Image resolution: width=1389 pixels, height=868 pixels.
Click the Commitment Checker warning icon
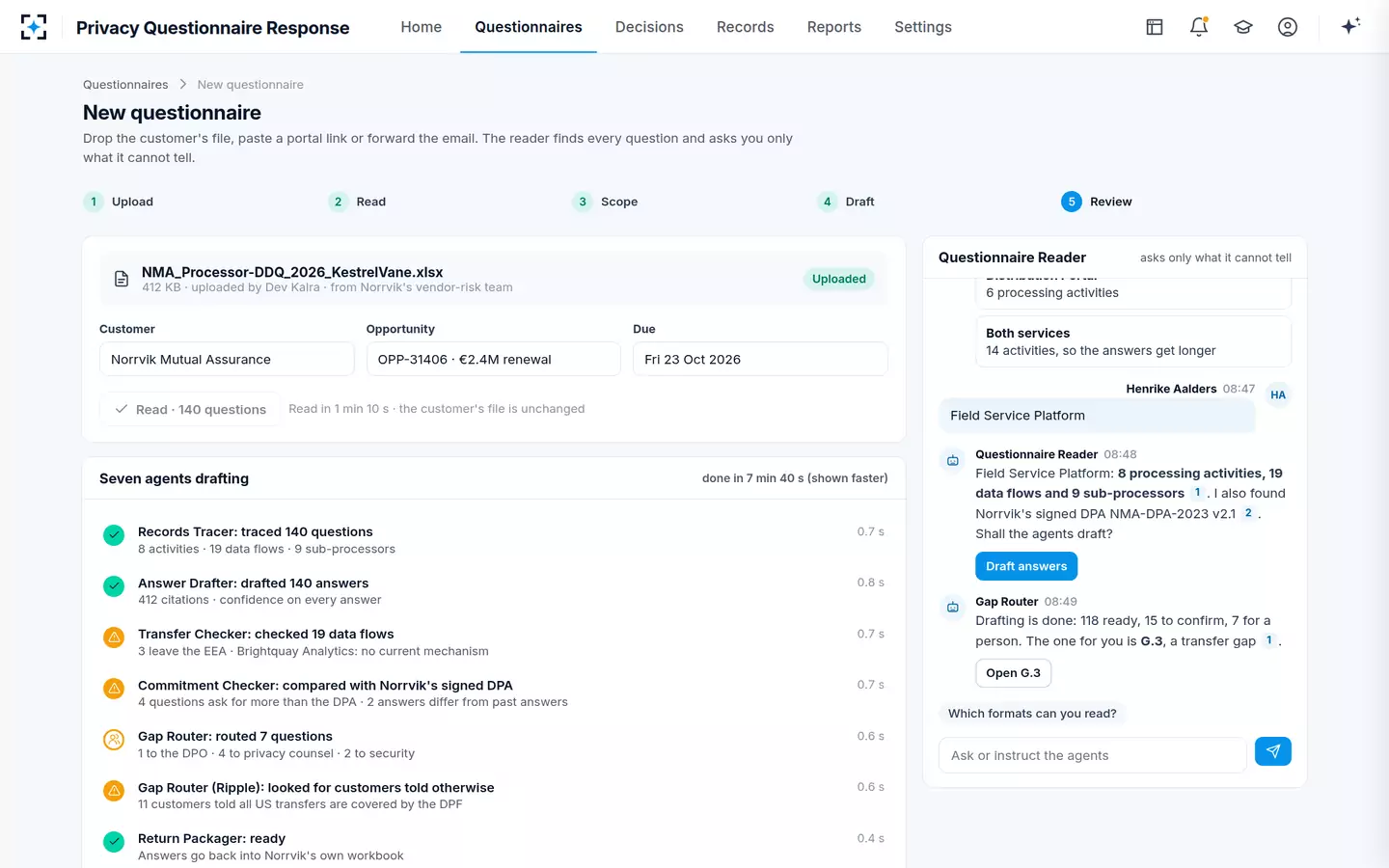click(114, 689)
